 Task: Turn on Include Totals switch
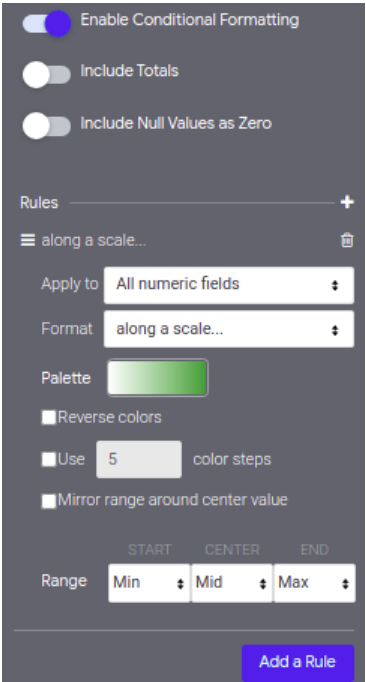[47, 75]
